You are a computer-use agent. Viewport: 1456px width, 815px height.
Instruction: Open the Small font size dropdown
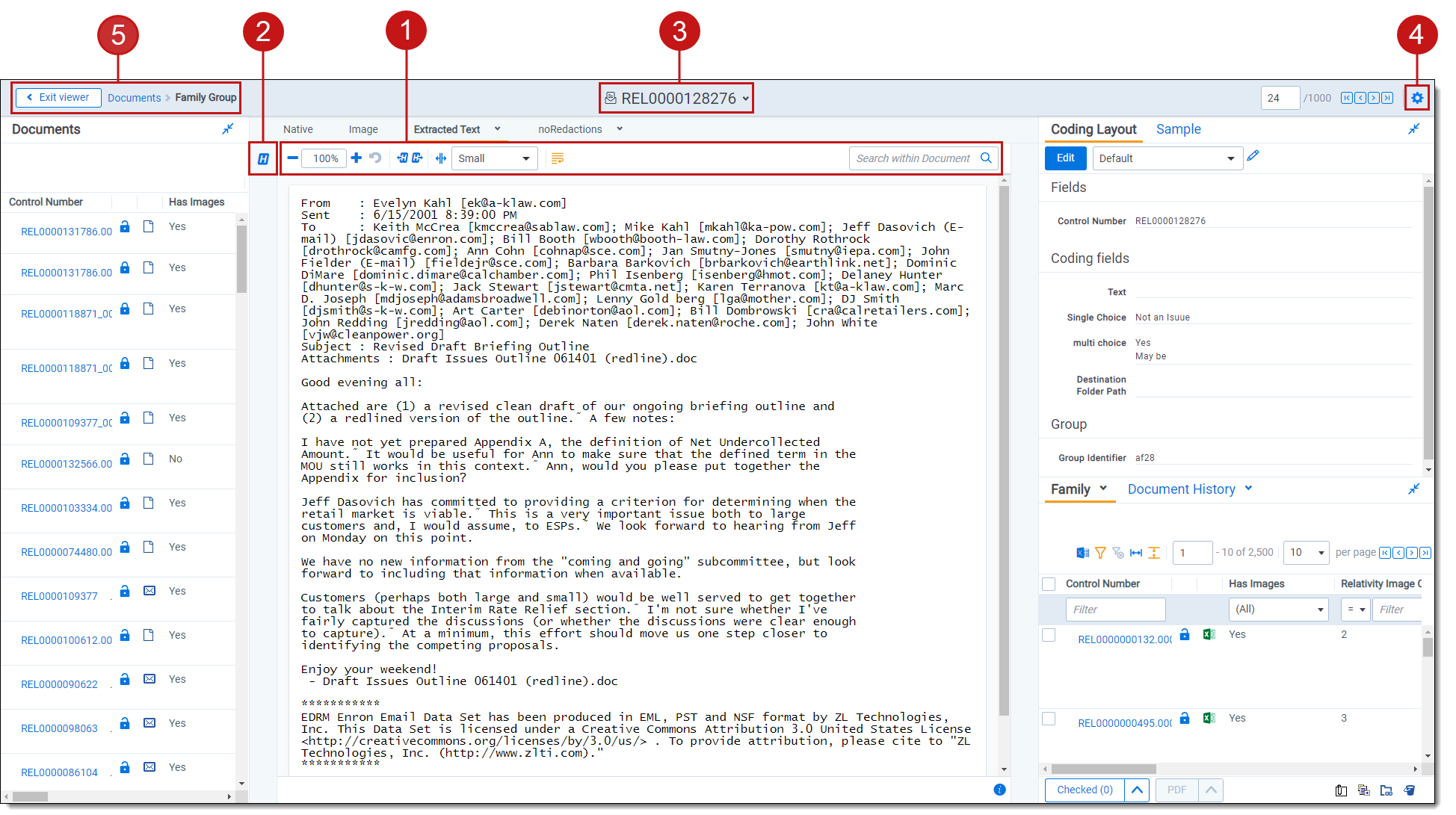coord(494,158)
